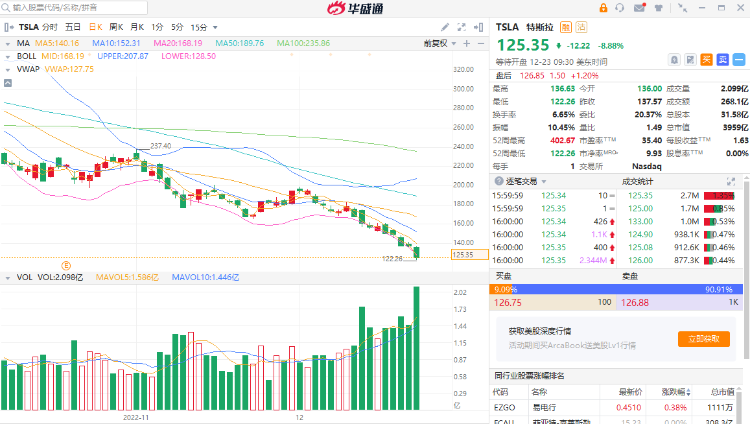Click the 代码 column header
Screen dimensions: 750x424
pyautogui.click(x=500, y=392)
